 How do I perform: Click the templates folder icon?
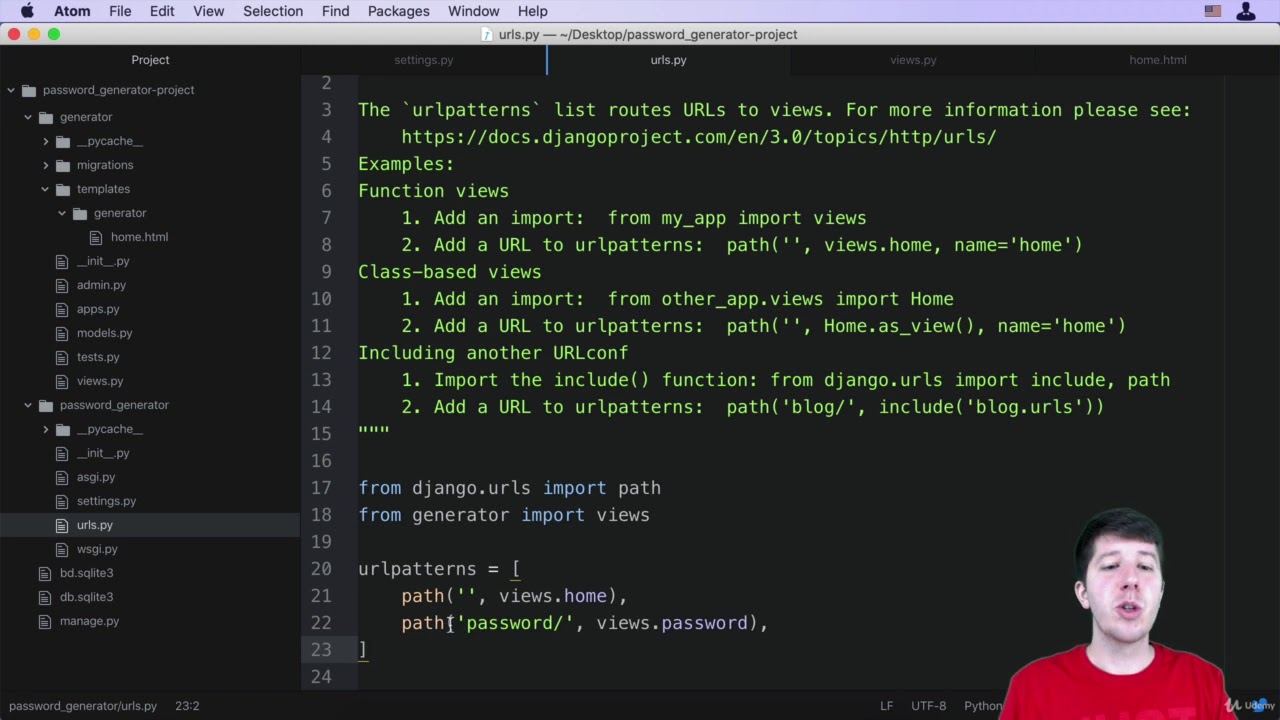pos(62,189)
